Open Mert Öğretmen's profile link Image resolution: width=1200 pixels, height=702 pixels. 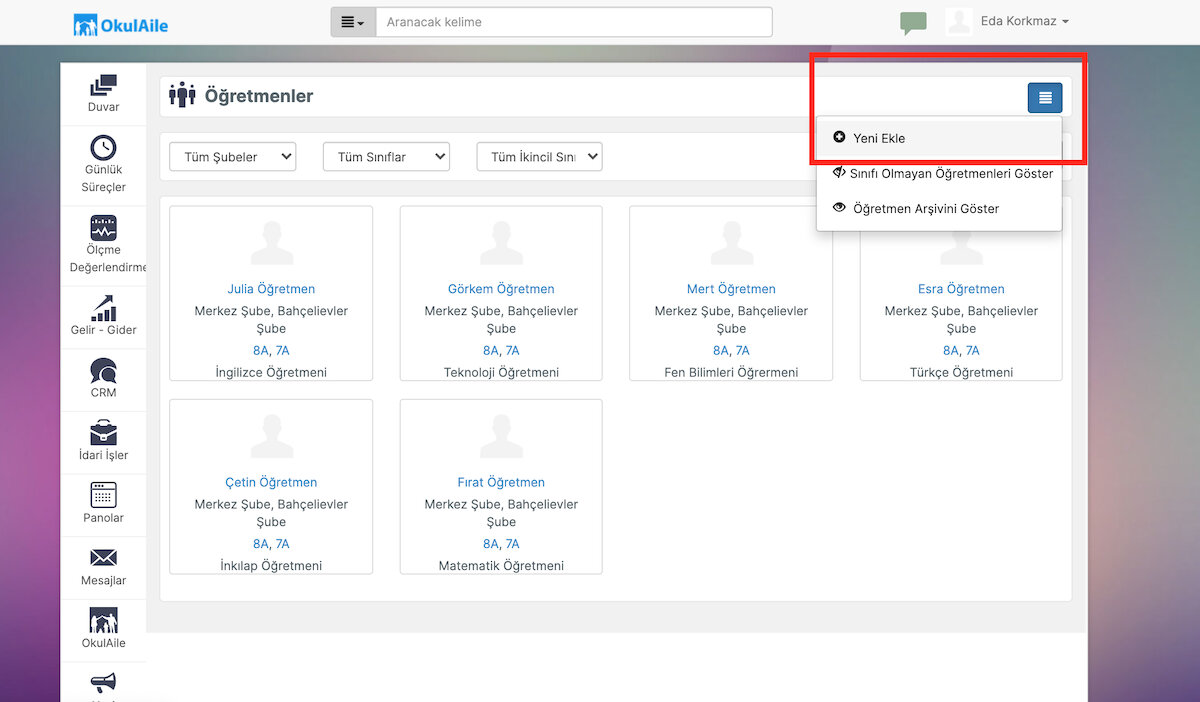731,289
